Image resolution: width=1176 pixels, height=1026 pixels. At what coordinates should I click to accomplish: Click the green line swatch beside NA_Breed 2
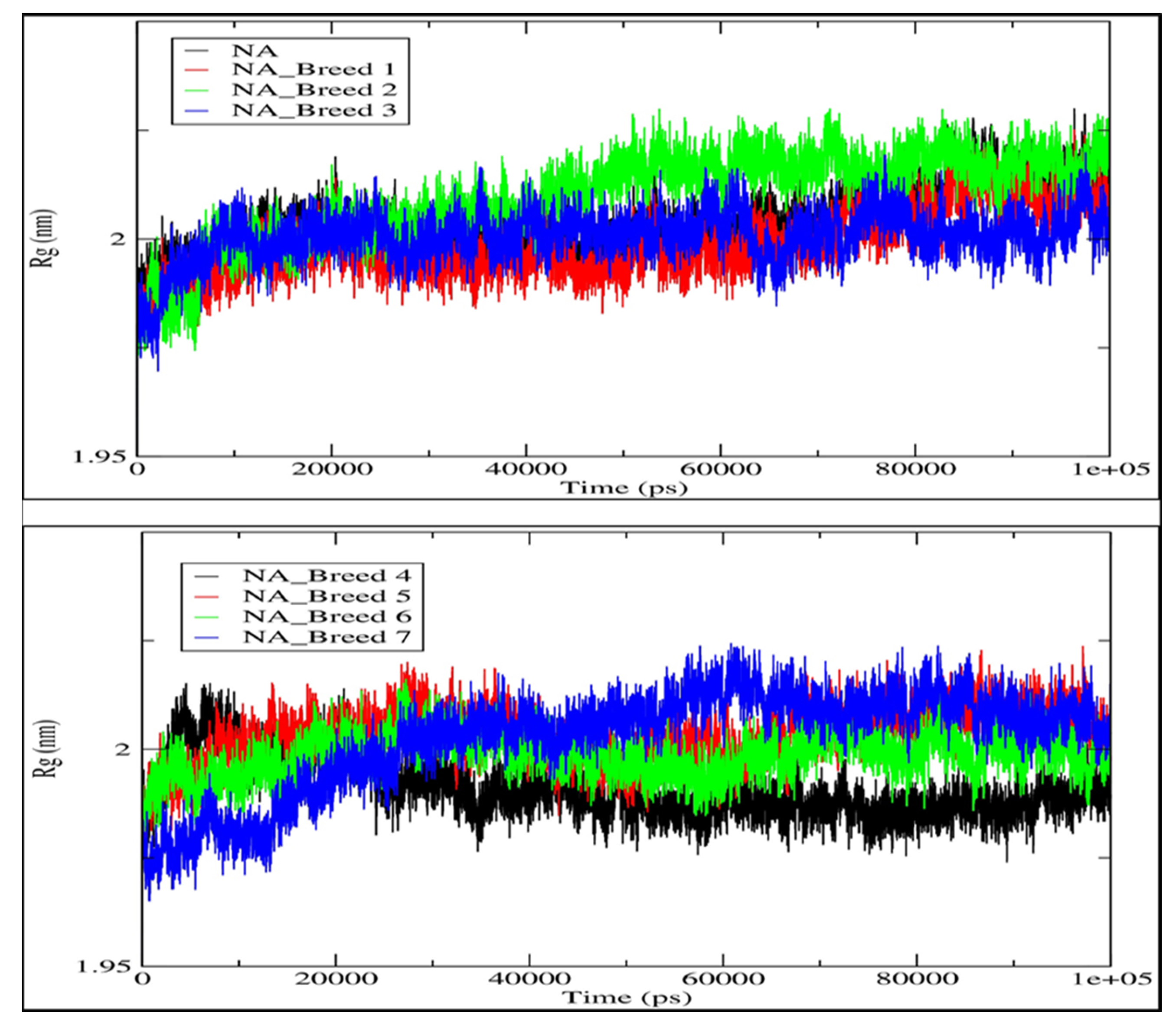click(x=196, y=90)
